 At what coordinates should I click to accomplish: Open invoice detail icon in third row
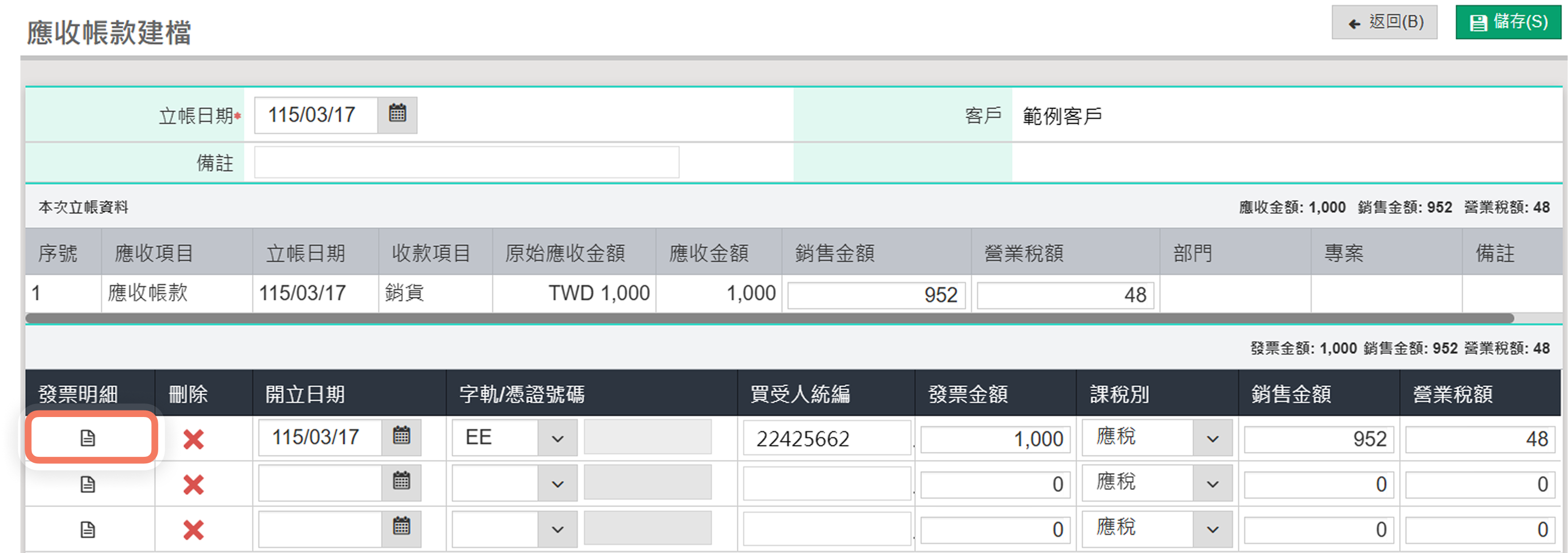(88, 529)
